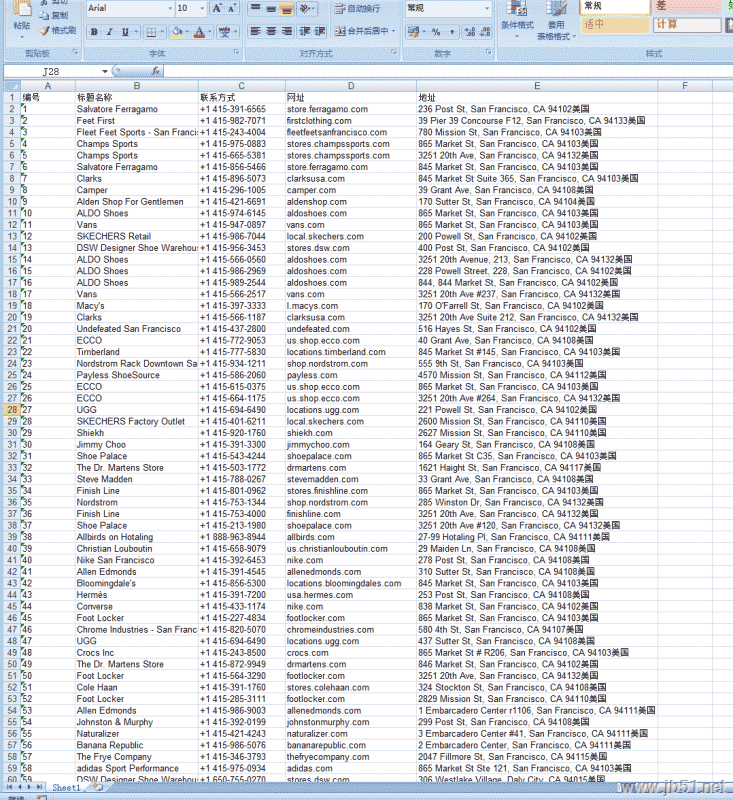Go to the last sheet navigation arrow
733x800 pixels.
coord(40,788)
